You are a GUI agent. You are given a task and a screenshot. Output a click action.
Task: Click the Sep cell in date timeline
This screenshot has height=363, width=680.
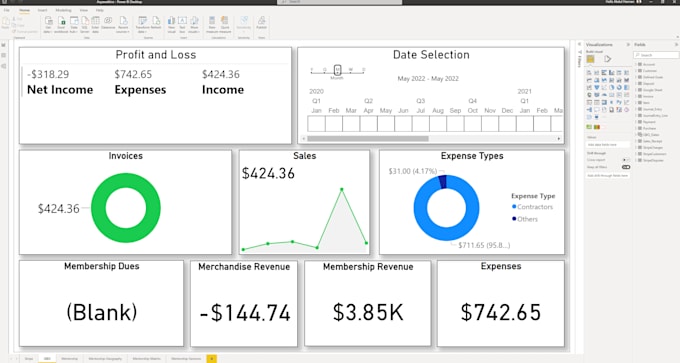coord(455,124)
